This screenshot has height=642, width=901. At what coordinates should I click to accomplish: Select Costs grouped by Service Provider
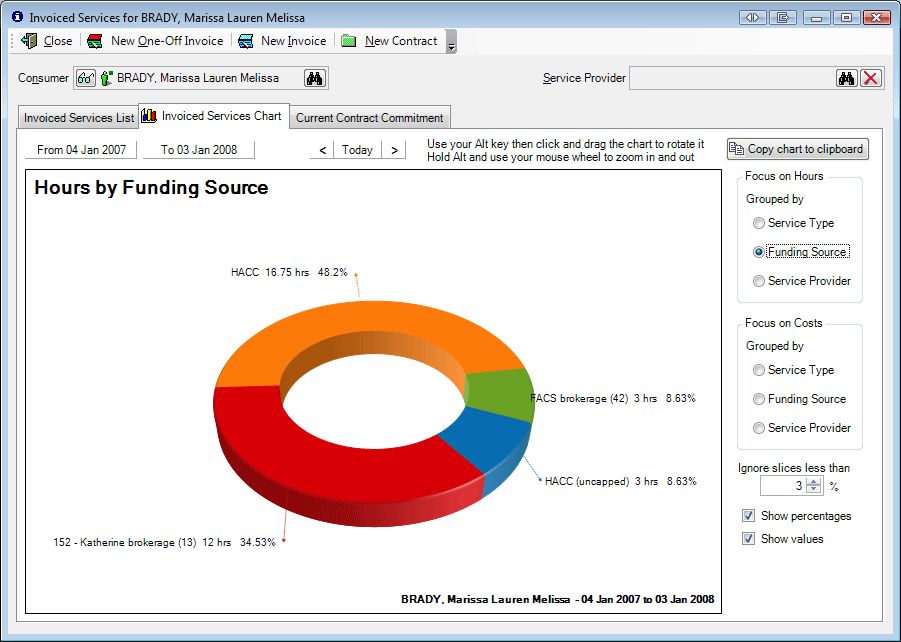(802, 428)
